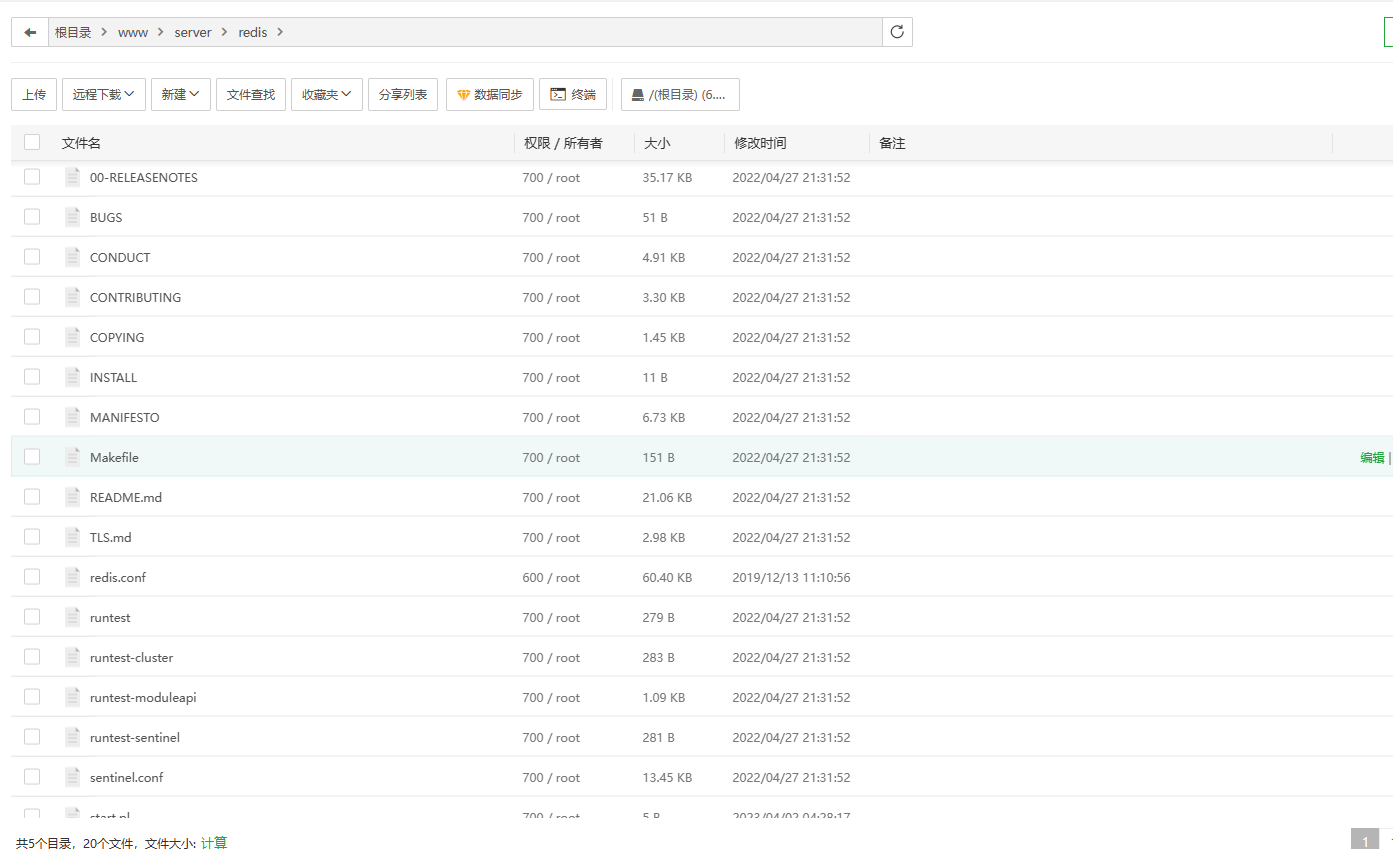Viewport: 1393px width, 849px height.
Task: Sort by 大小 column header
Action: [x=657, y=143]
